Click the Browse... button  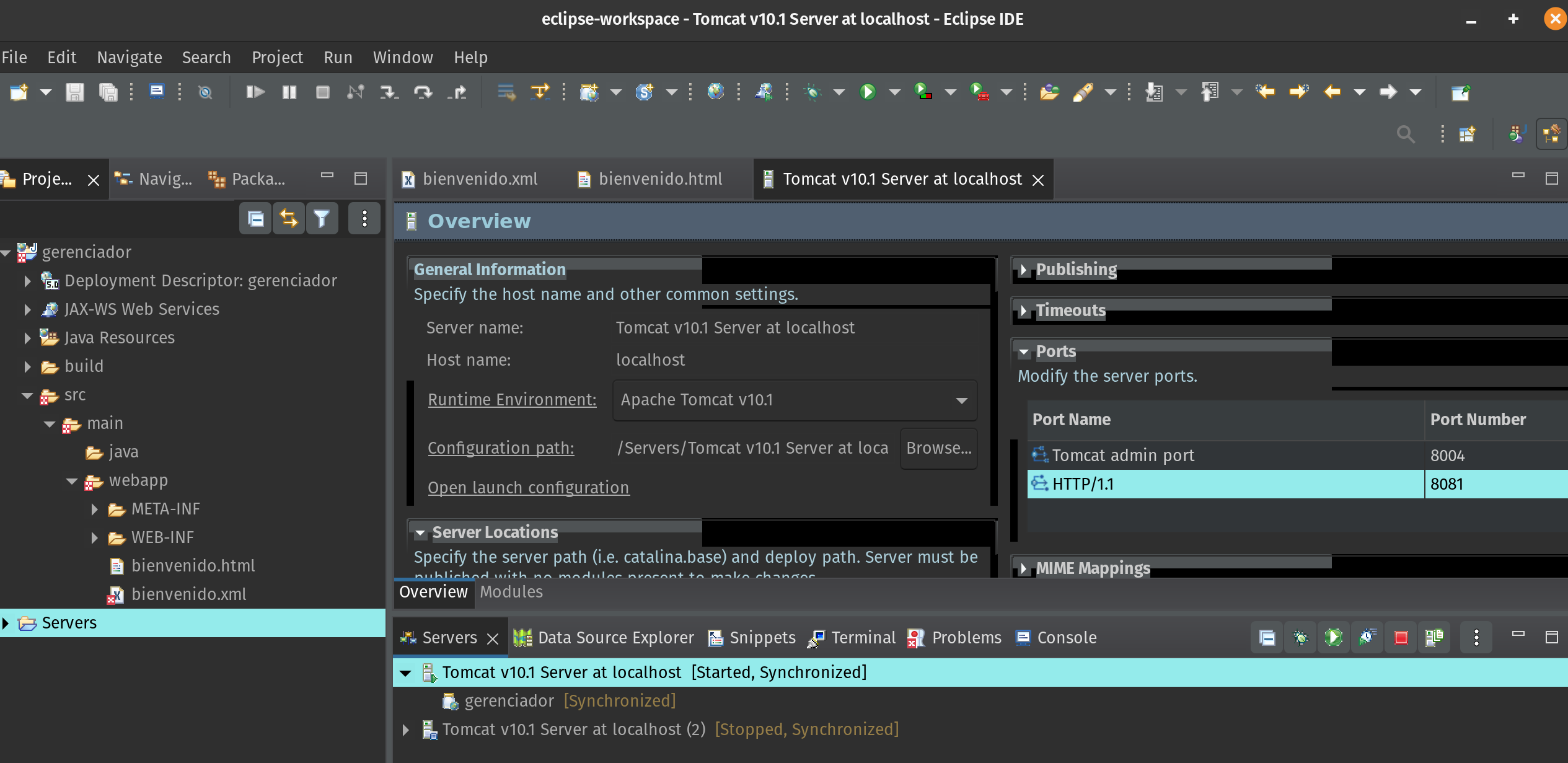(938, 449)
